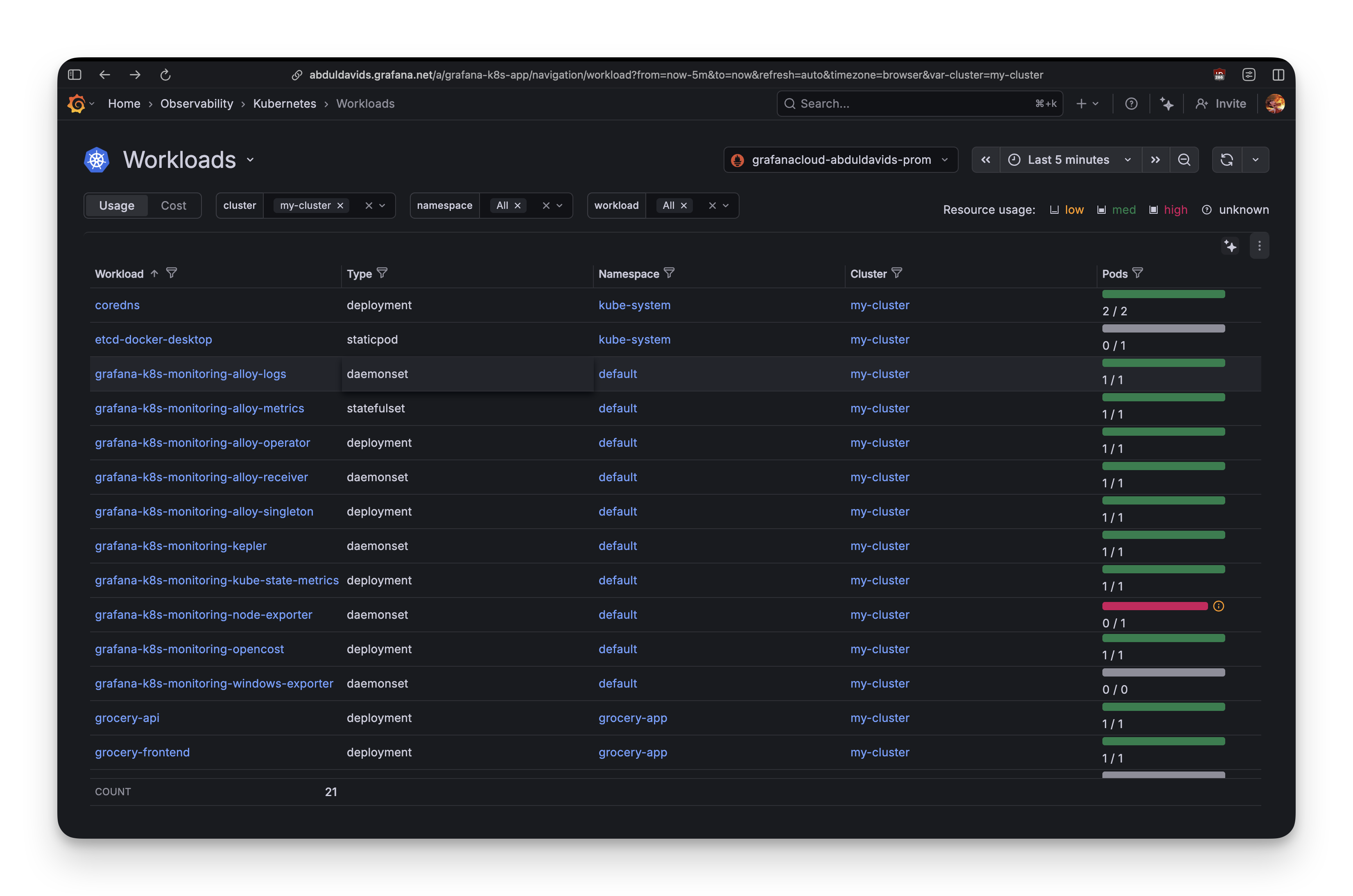The image size is (1353, 896).
Task: Click the zoom out magnifier on time range
Action: 1184,160
